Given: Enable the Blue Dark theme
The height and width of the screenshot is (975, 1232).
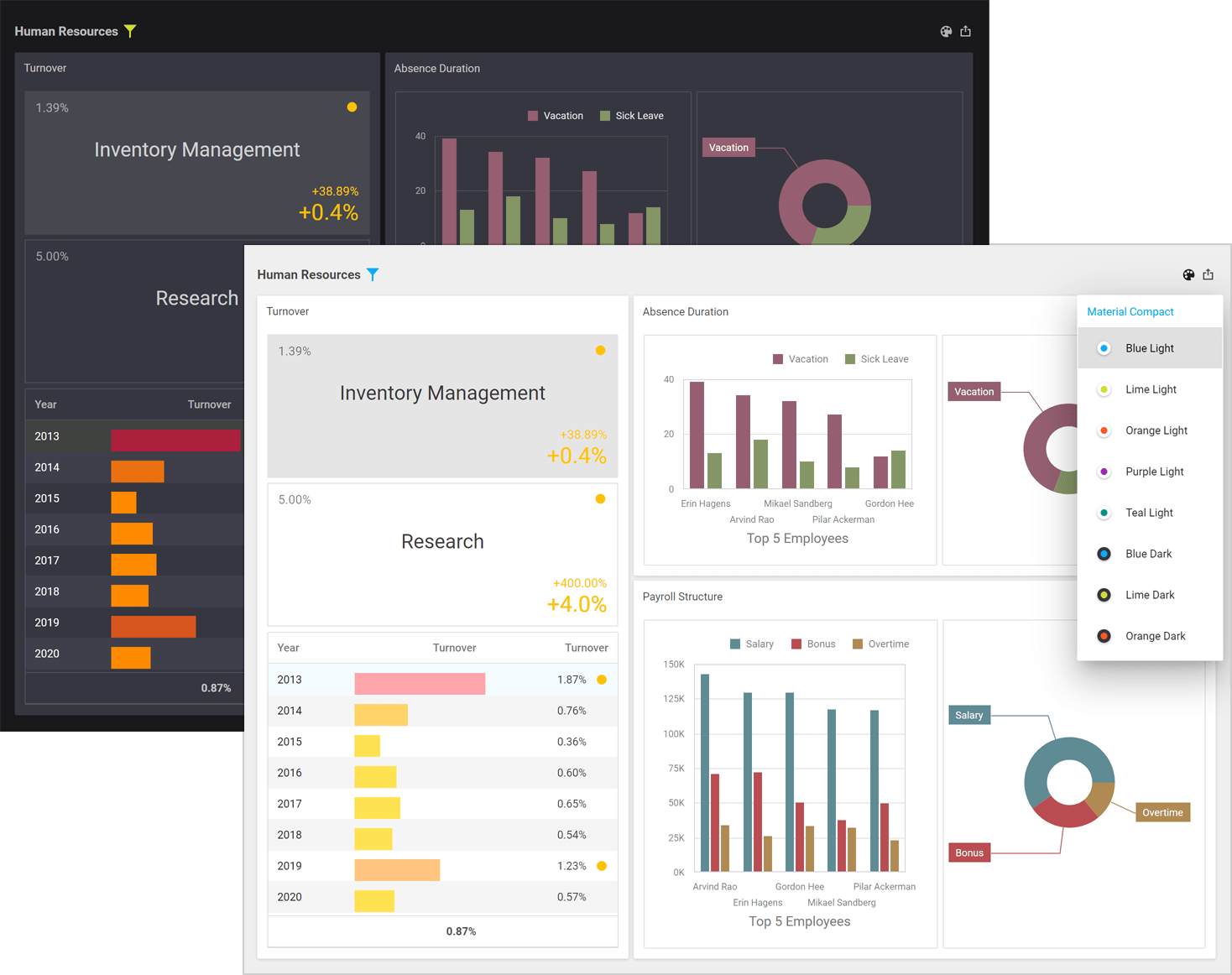Looking at the screenshot, I should [1149, 554].
